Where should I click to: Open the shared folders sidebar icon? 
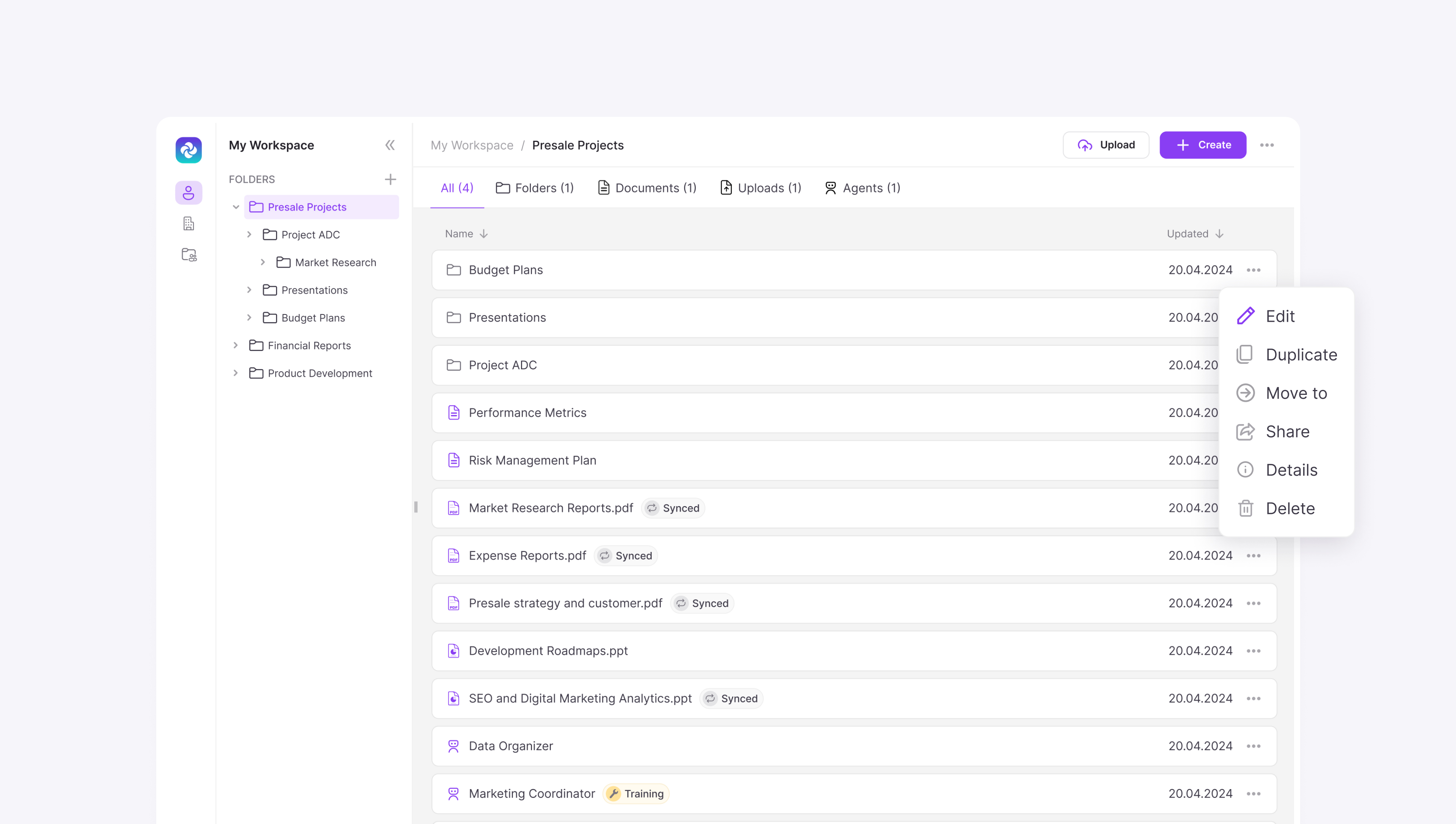(x=188, y=255)
